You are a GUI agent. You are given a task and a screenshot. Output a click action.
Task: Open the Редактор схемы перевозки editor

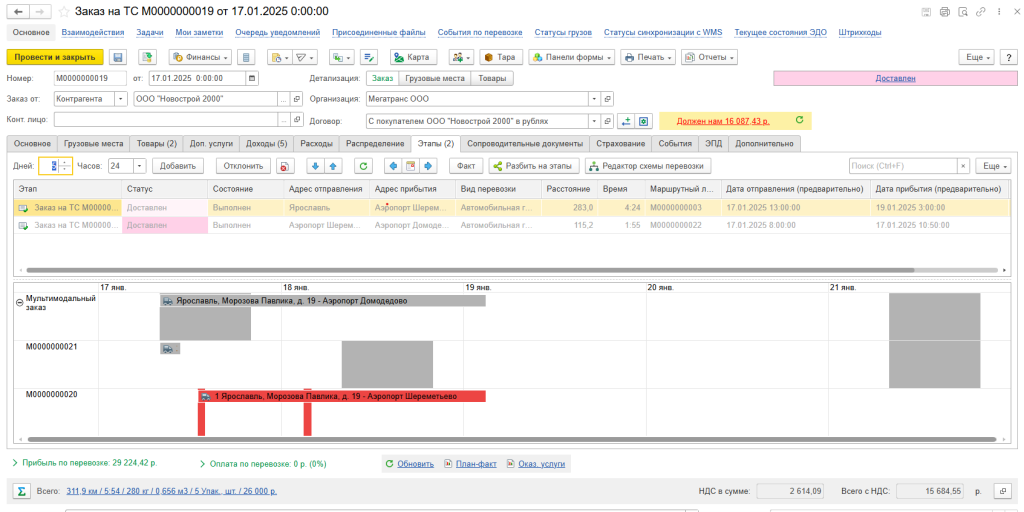[x=648, y=166]
